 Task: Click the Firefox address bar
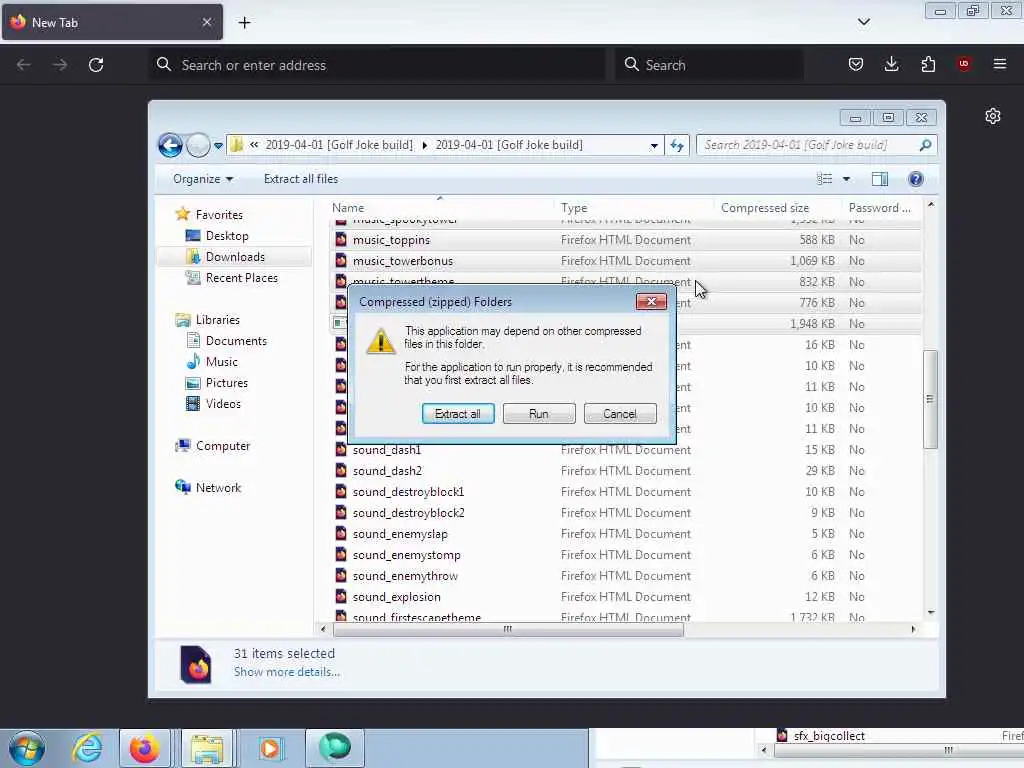(377, 65)
